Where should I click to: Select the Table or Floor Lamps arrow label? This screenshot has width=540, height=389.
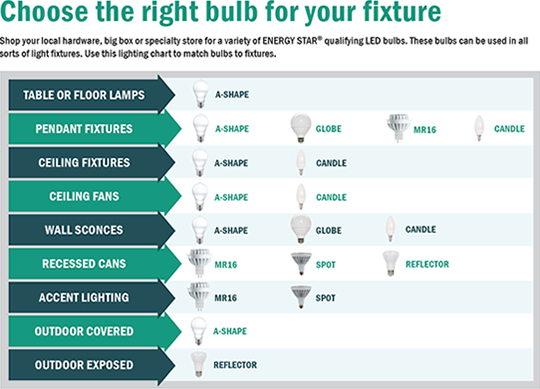[x=92, y=95]
